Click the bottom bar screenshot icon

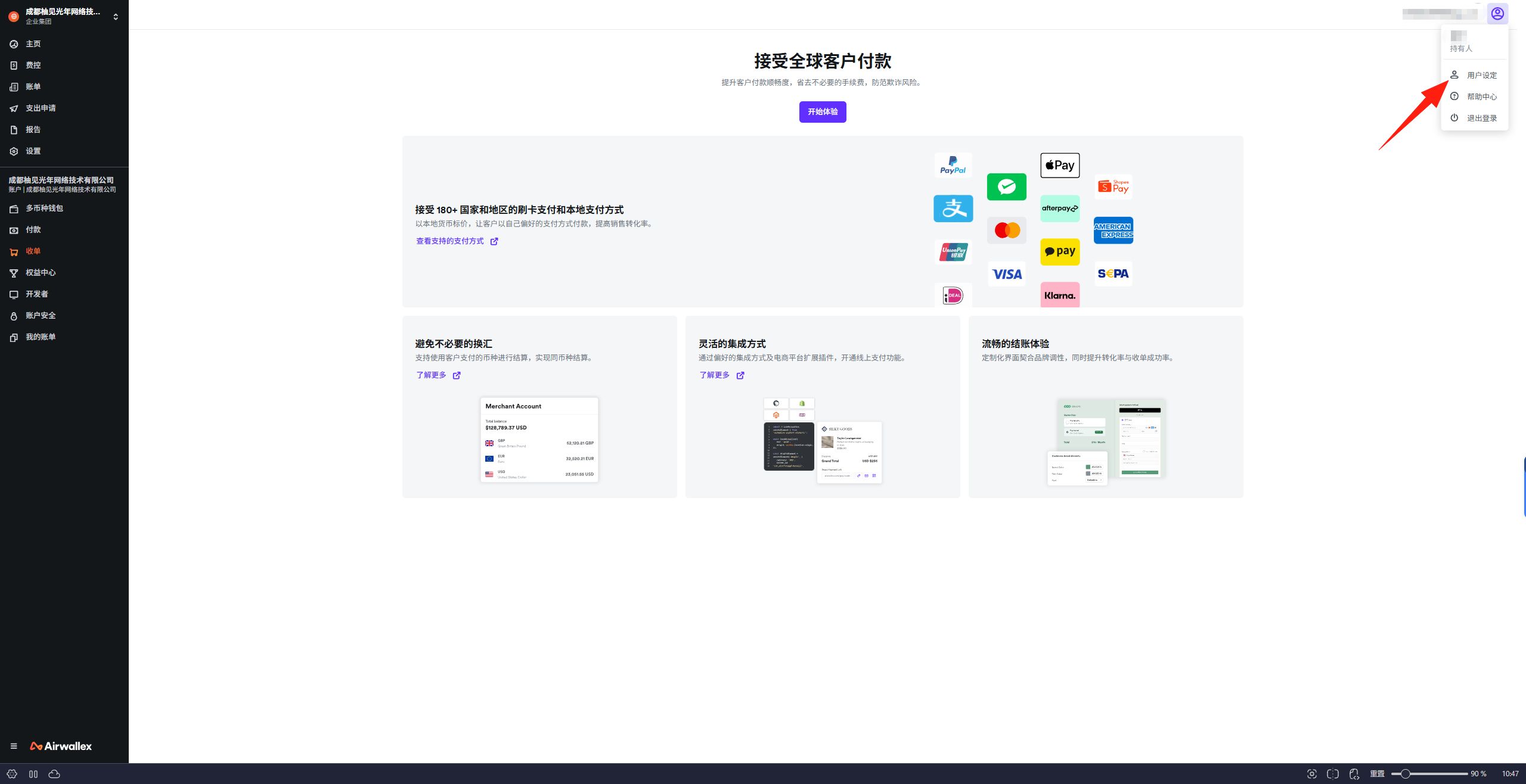pyautogui.click(x=1311, y=774)
